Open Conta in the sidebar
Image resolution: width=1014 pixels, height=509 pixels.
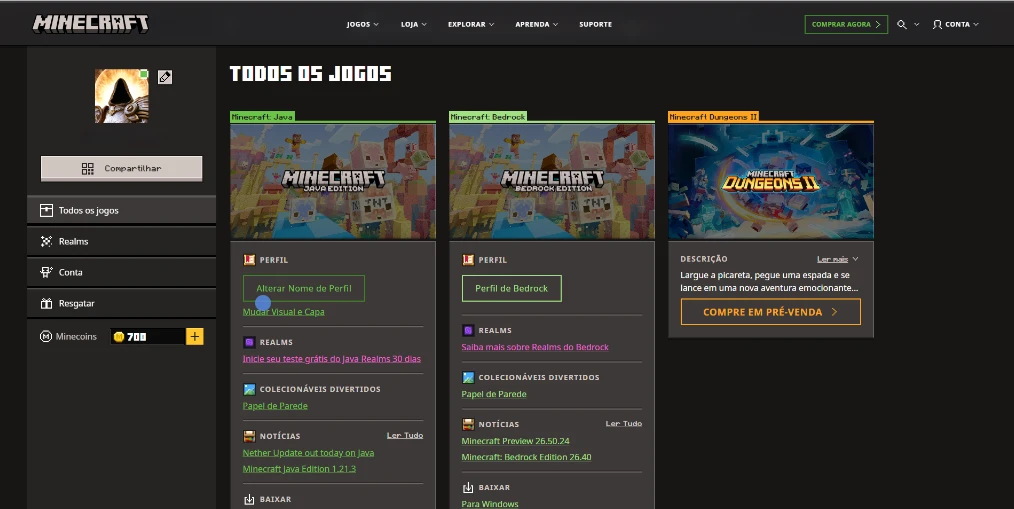122,272
